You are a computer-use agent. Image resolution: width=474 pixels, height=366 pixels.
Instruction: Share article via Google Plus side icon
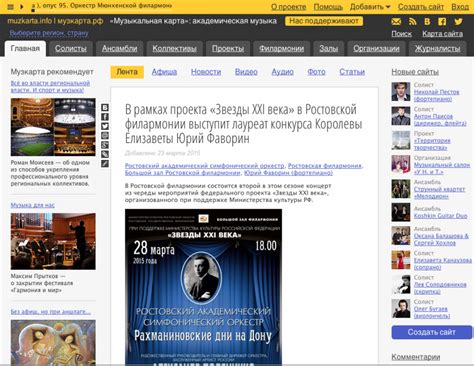pos(105,145)
